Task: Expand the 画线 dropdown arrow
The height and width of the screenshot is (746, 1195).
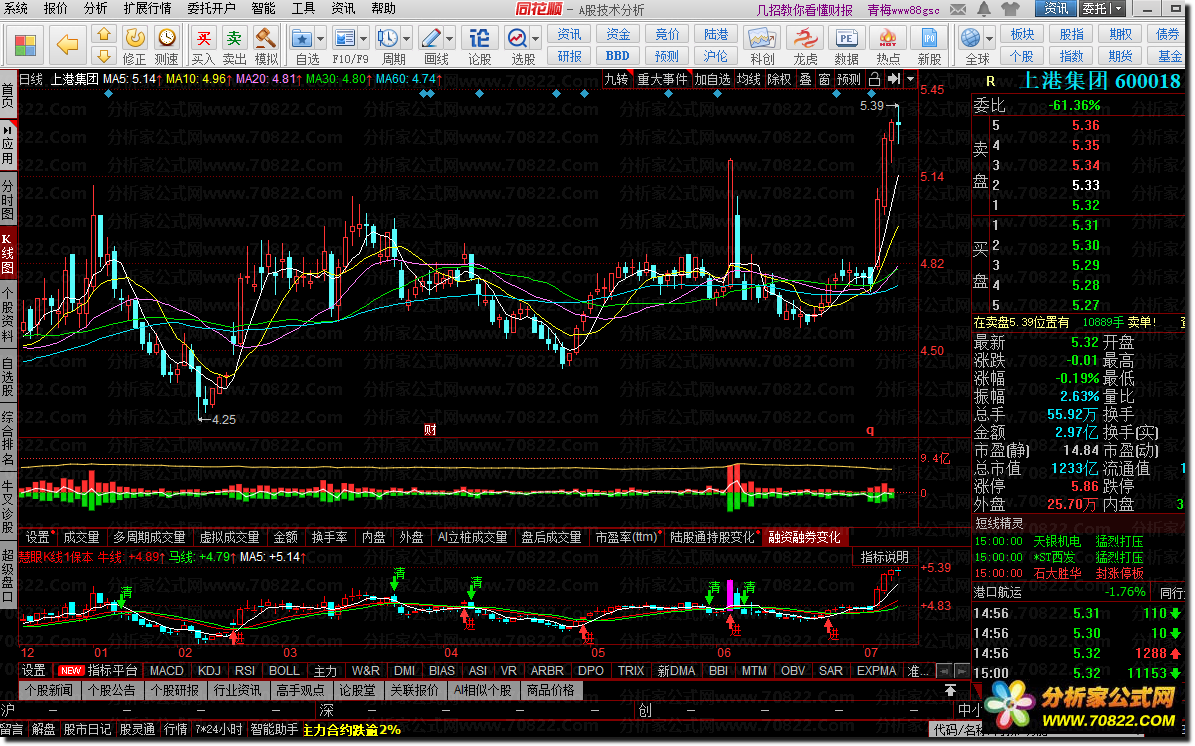Action: click(x=450, y=38)
